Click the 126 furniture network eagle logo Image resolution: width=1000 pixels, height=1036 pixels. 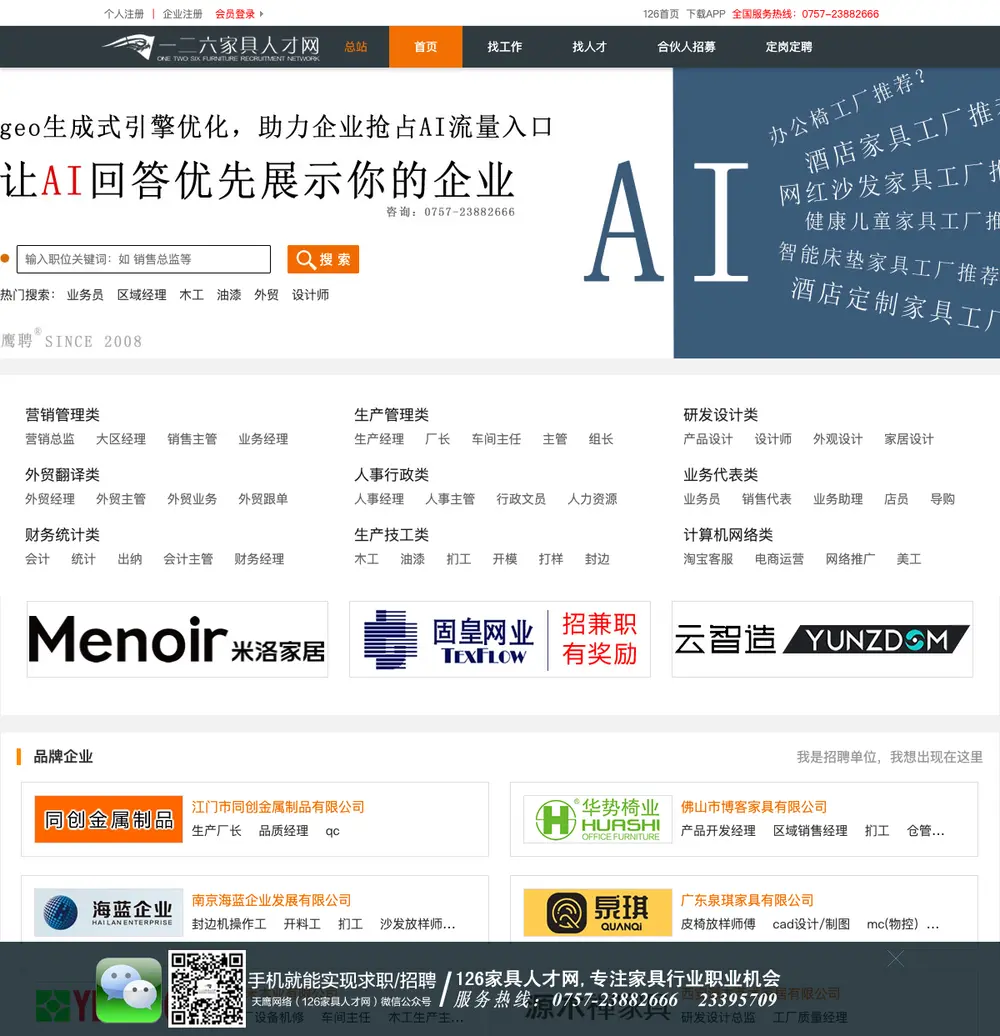click(x=211, y=47)
